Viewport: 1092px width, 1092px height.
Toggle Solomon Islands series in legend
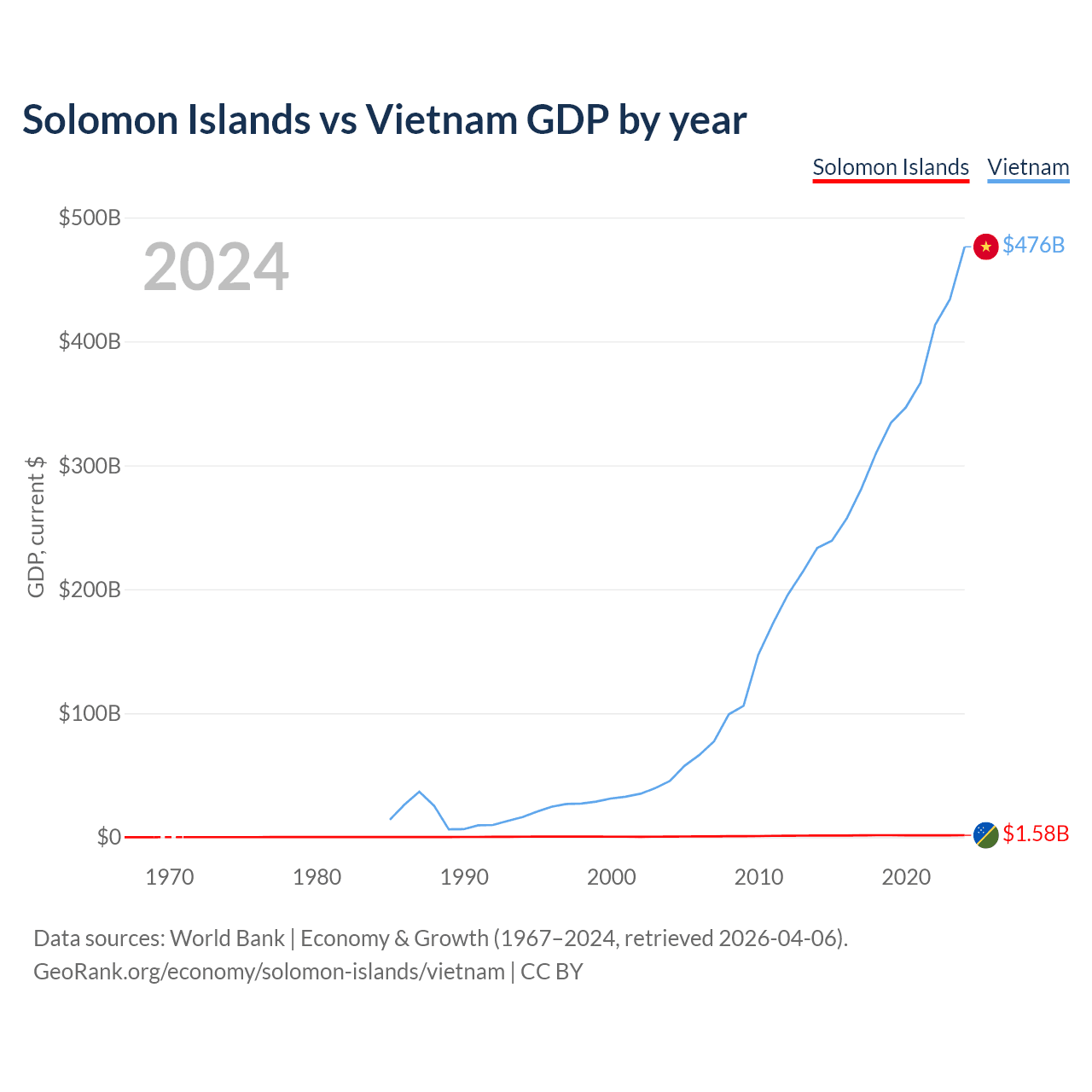pyautogui.click(x=891, y=167)
